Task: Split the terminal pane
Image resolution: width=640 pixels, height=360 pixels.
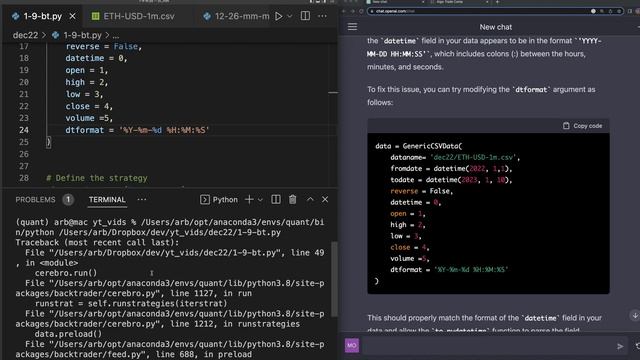Action: pos(276,200)
